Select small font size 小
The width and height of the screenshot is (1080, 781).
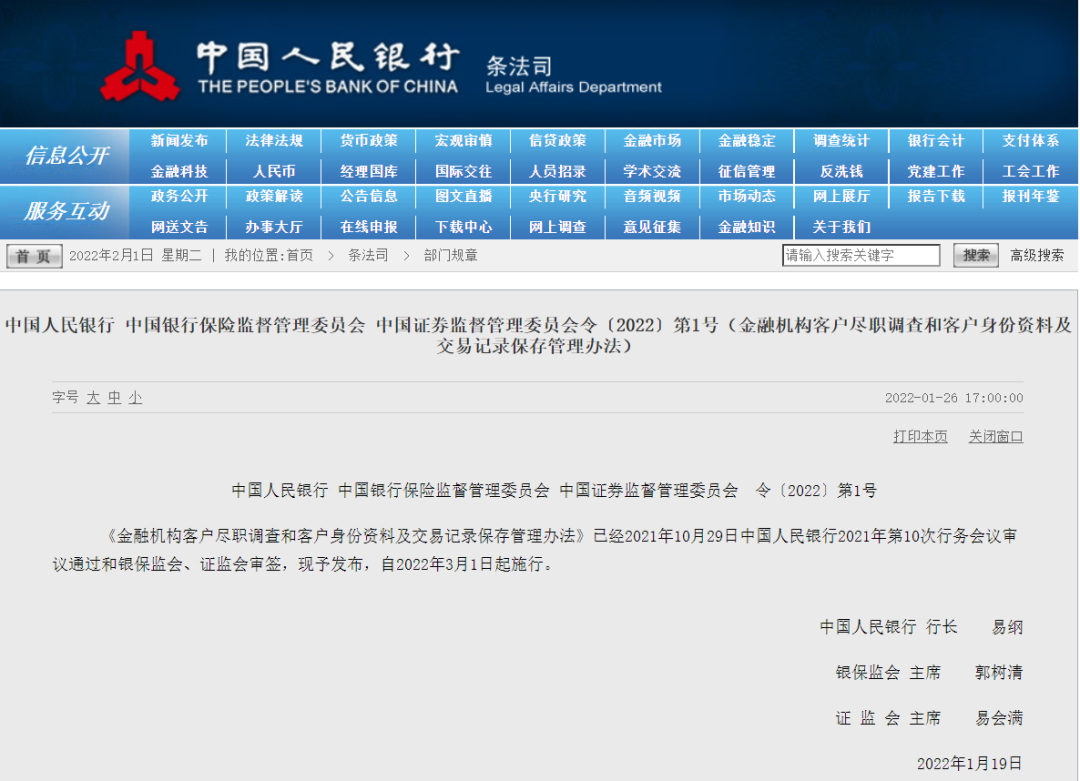(137, 397)
